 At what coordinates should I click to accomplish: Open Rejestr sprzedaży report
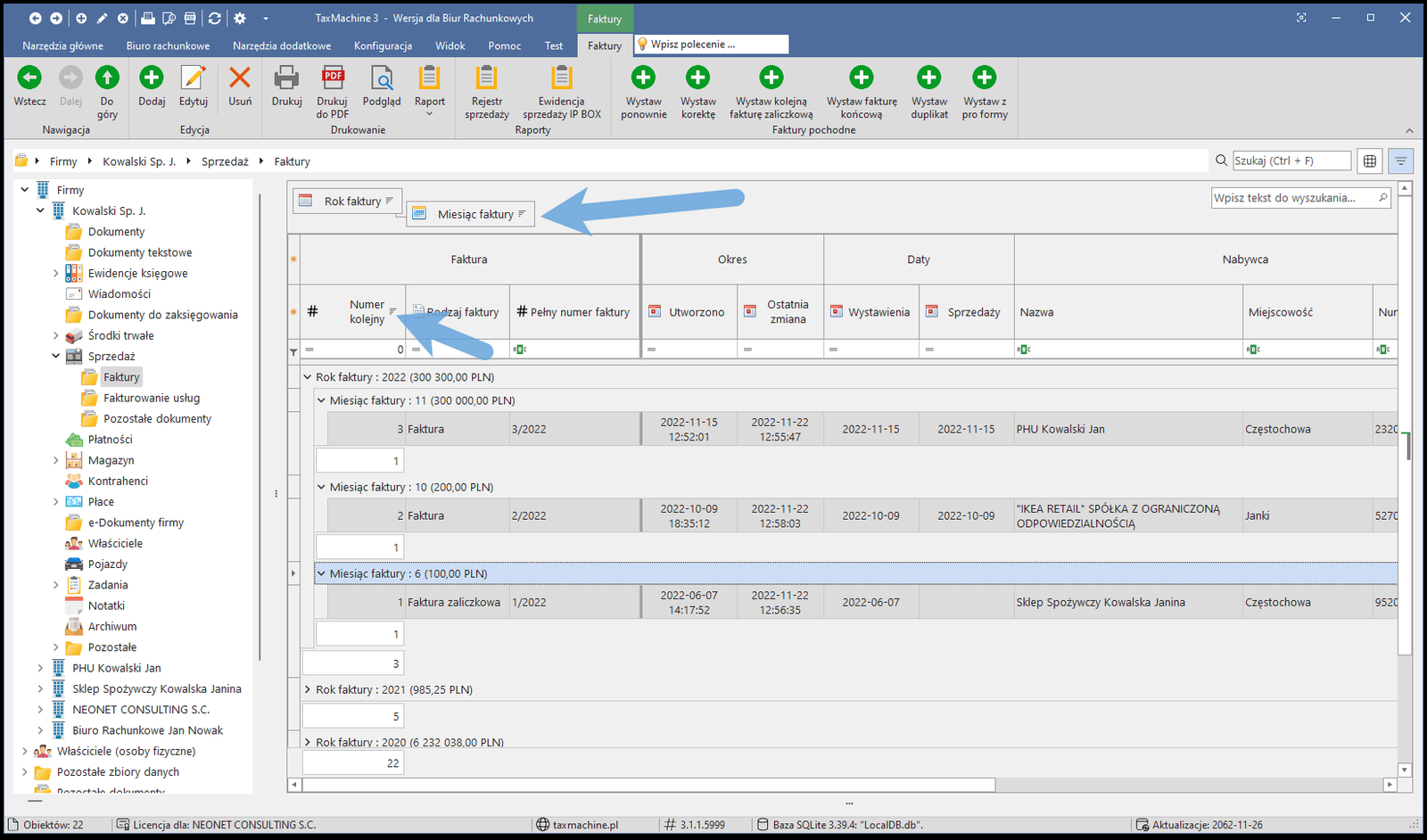(x=486, y=79)
